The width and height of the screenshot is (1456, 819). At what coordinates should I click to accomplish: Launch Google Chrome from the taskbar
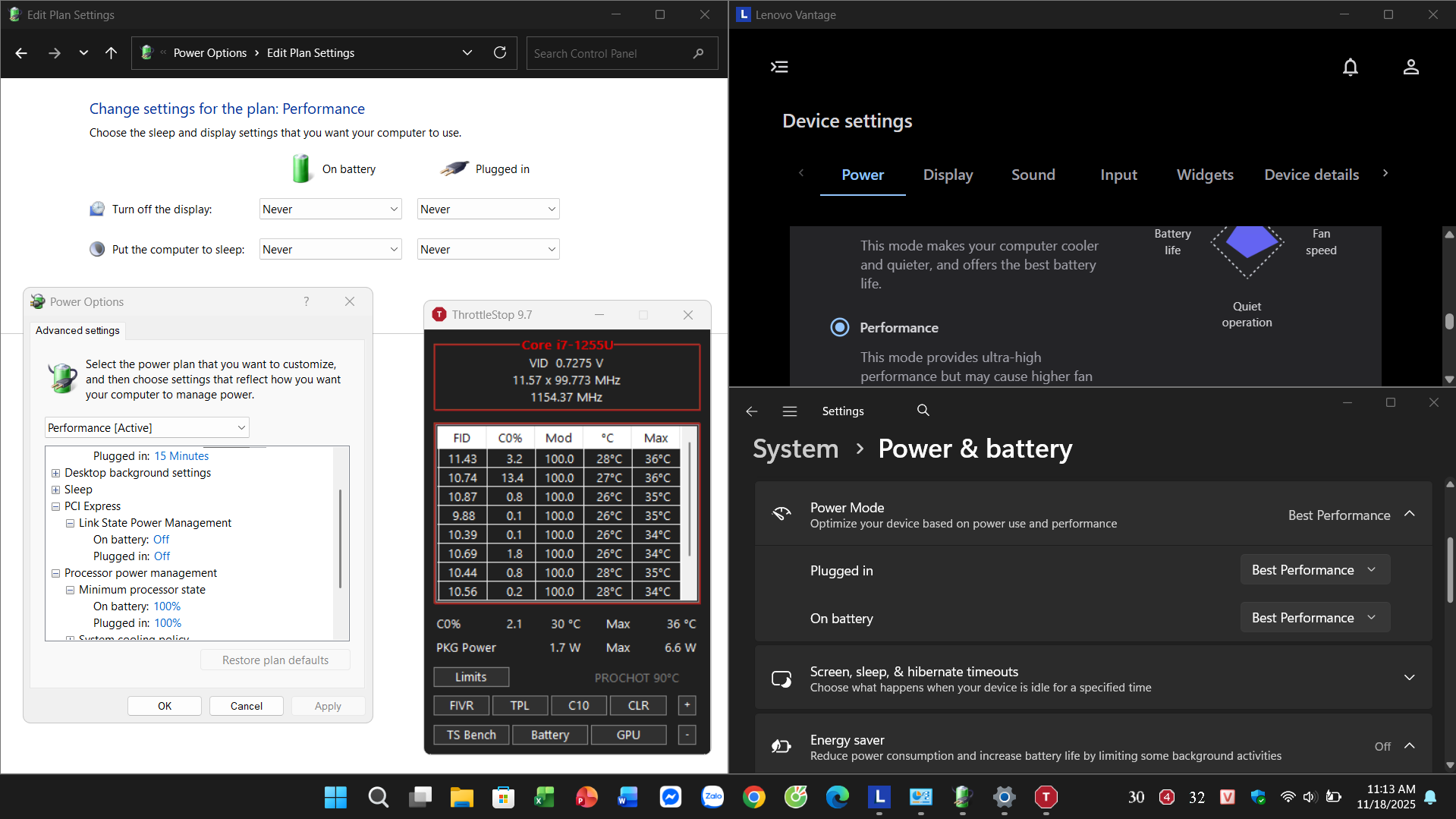click(x=754, y=797)
